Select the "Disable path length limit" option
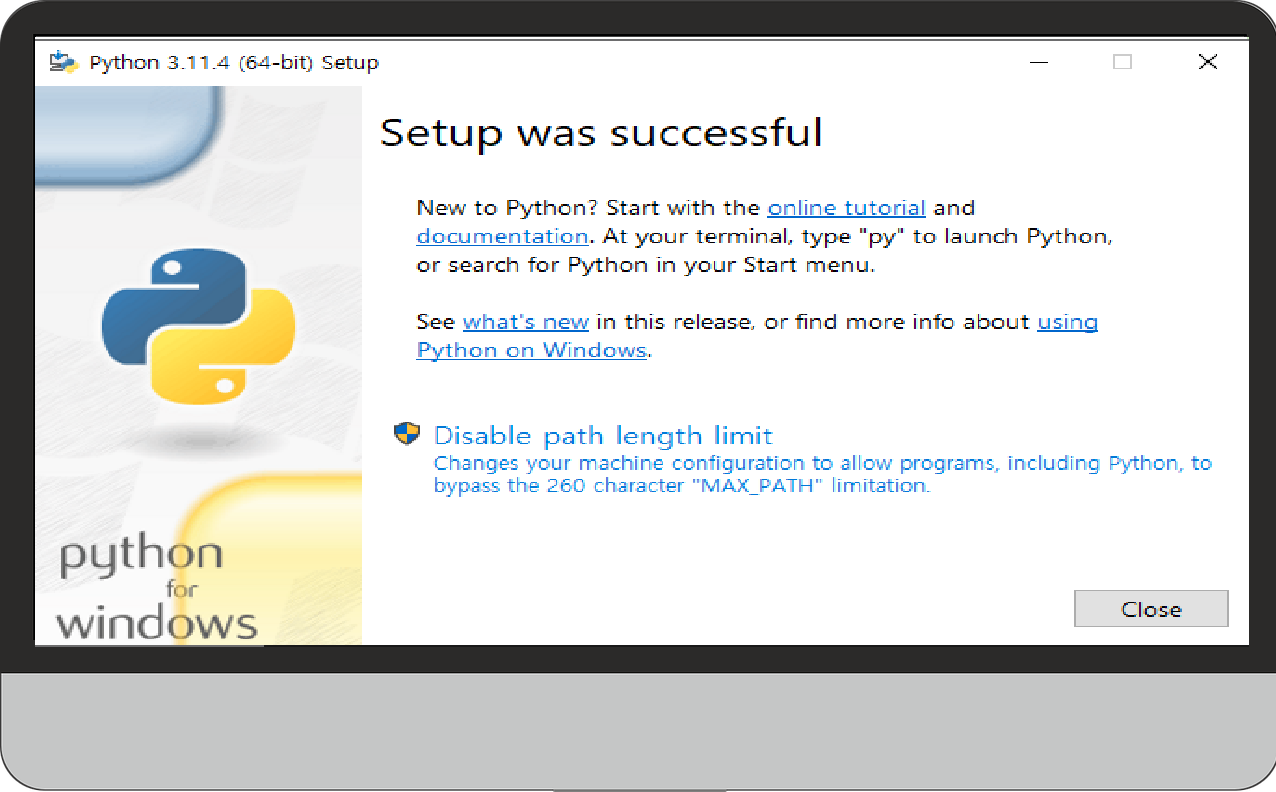Viewport: 1276px width, 792px height. coord(603,435)
